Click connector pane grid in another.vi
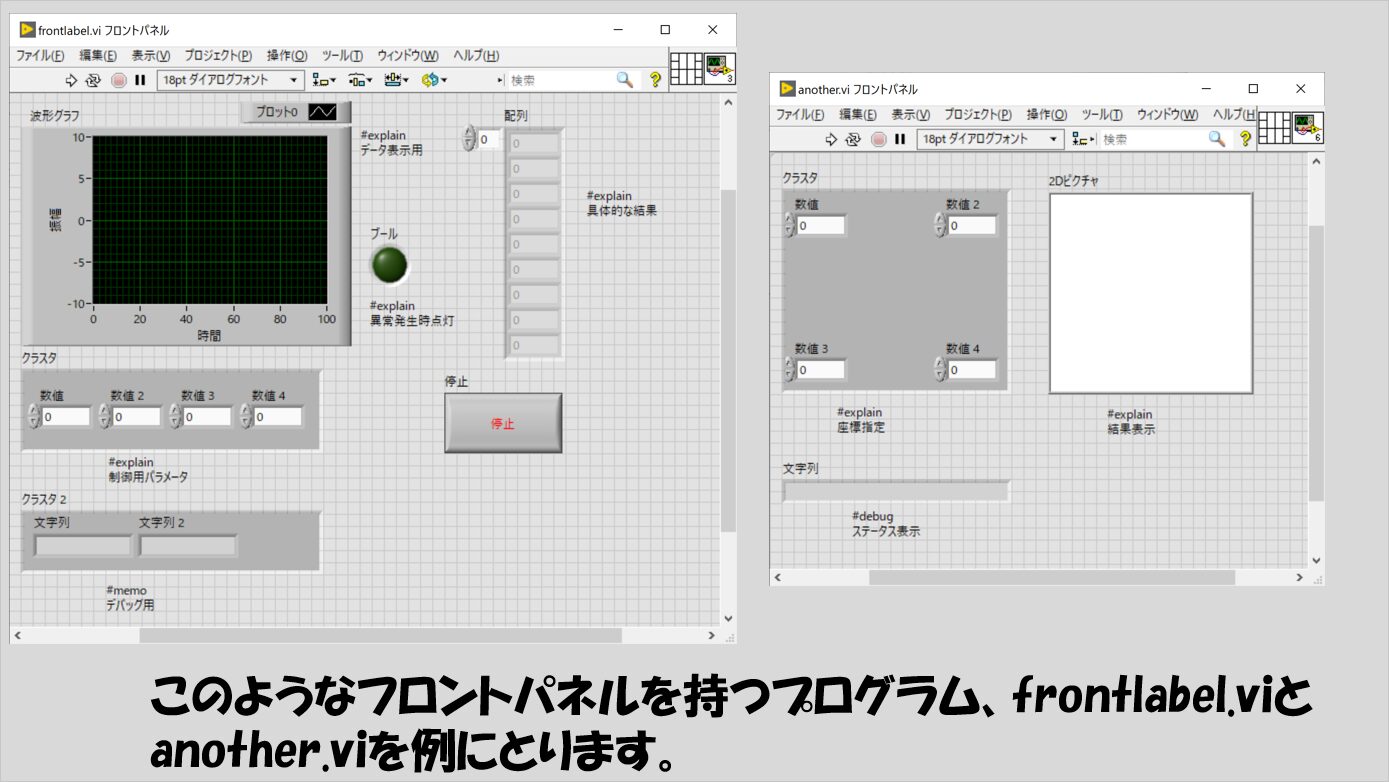Screen dimensions: 1389x782 [x=1274, y=128]
